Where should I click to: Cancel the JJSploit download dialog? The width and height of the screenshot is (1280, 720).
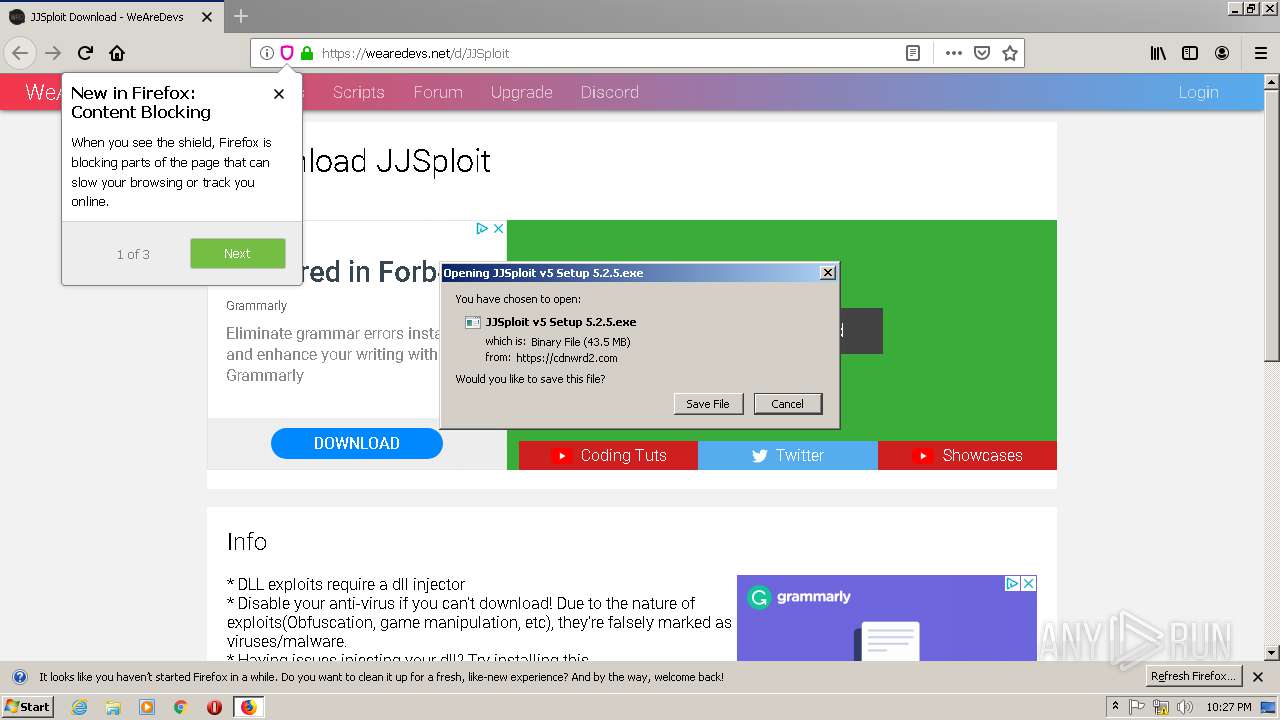[788, 404]
